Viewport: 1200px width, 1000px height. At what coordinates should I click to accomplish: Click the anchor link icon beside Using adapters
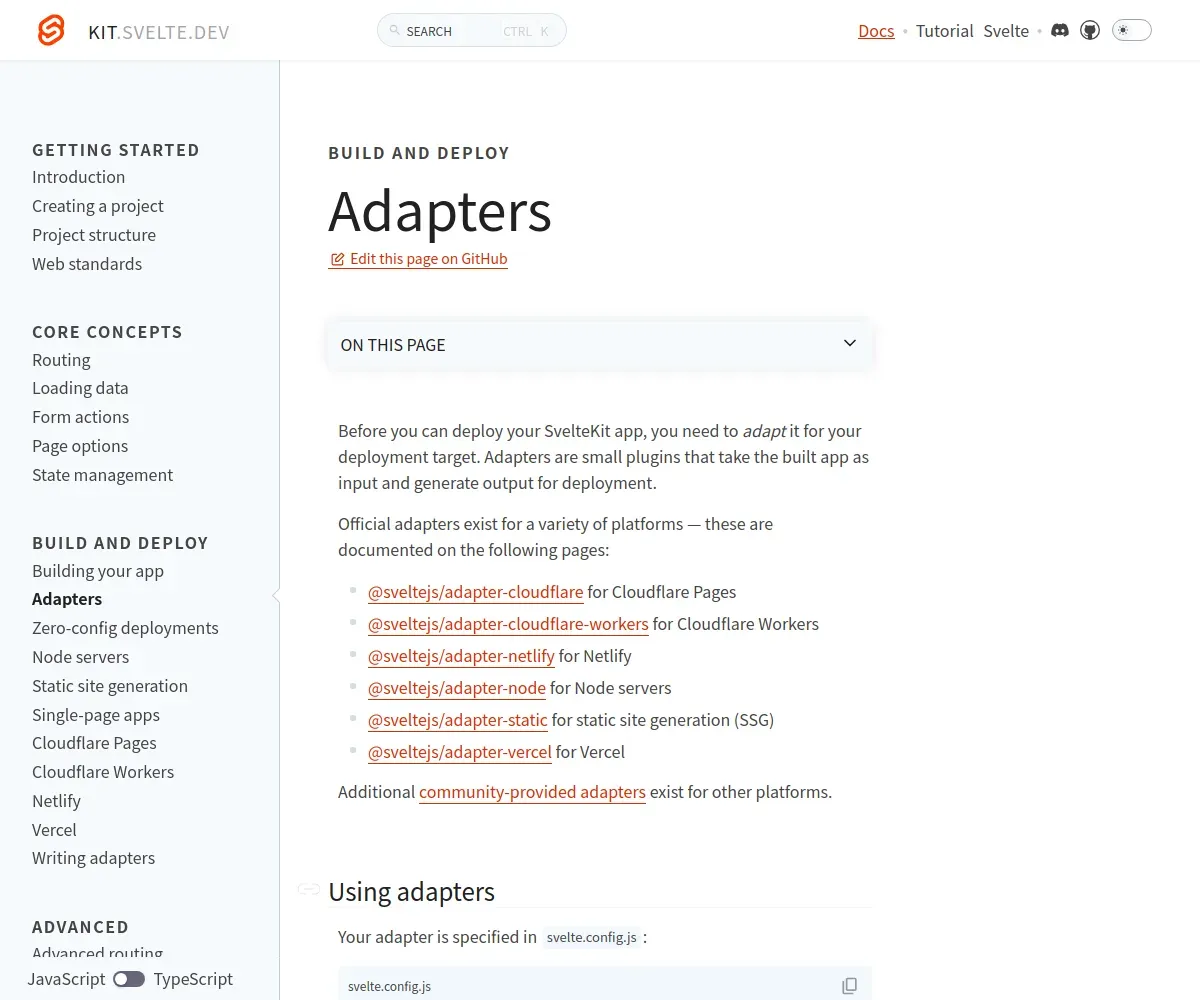coord(309,890)
